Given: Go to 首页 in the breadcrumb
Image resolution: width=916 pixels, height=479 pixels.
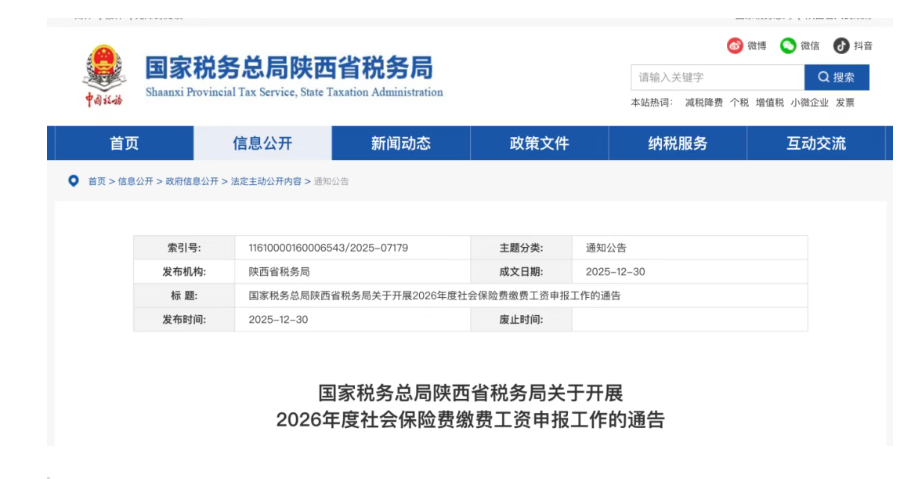Looking at the screenshot, I should (x=97, y=182).
